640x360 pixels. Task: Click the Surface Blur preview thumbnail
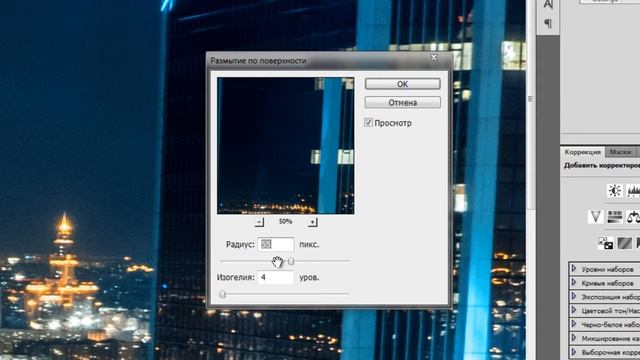pos(286,146)
